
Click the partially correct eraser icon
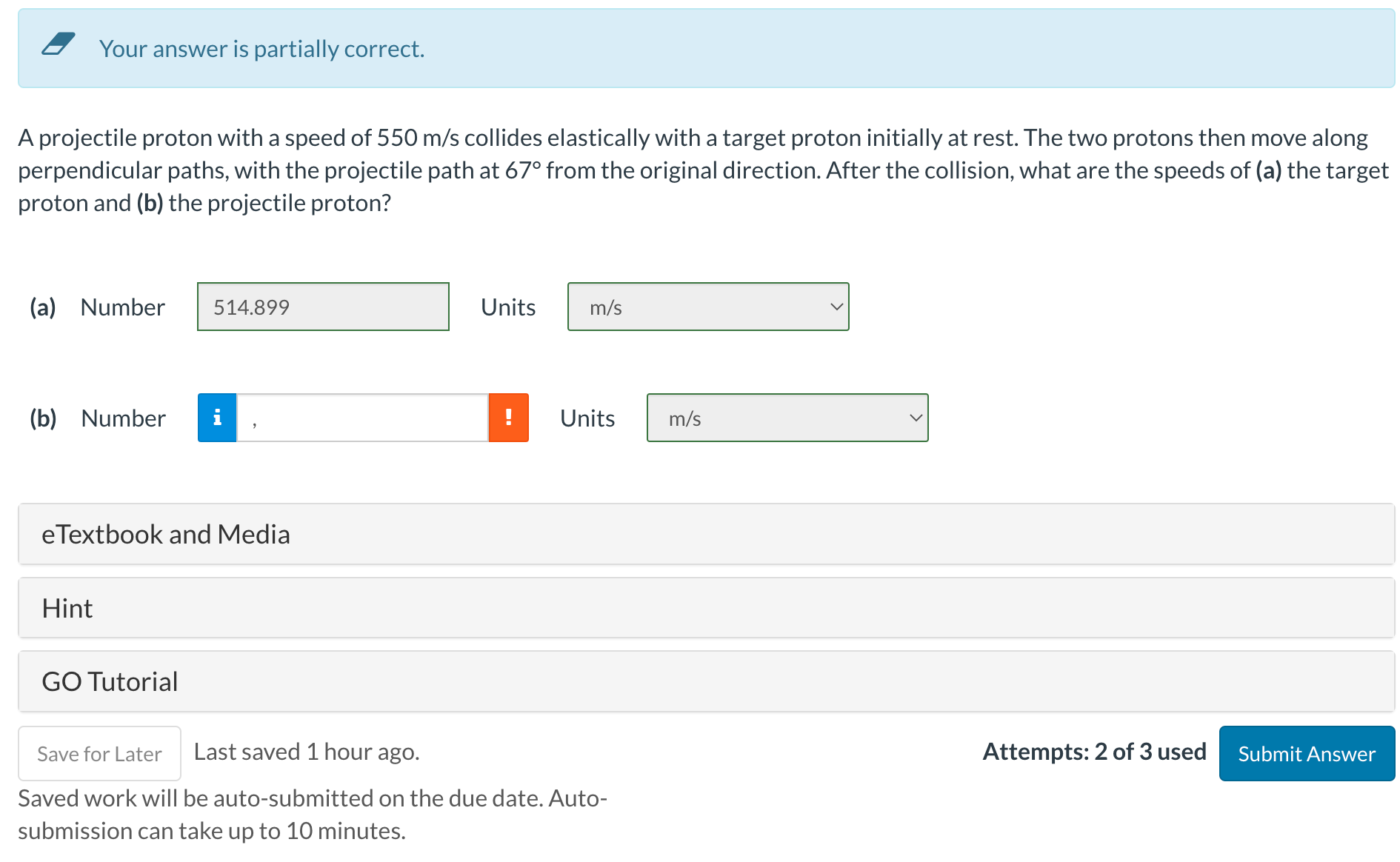pos(59,44)
